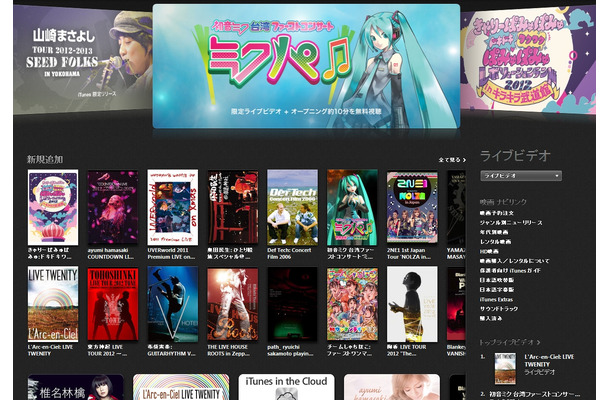Click chart entry 2 初音ミク 台湾ファーストコンサー...
The width and height of the screenshot is (610, 400).
[535, 394]
